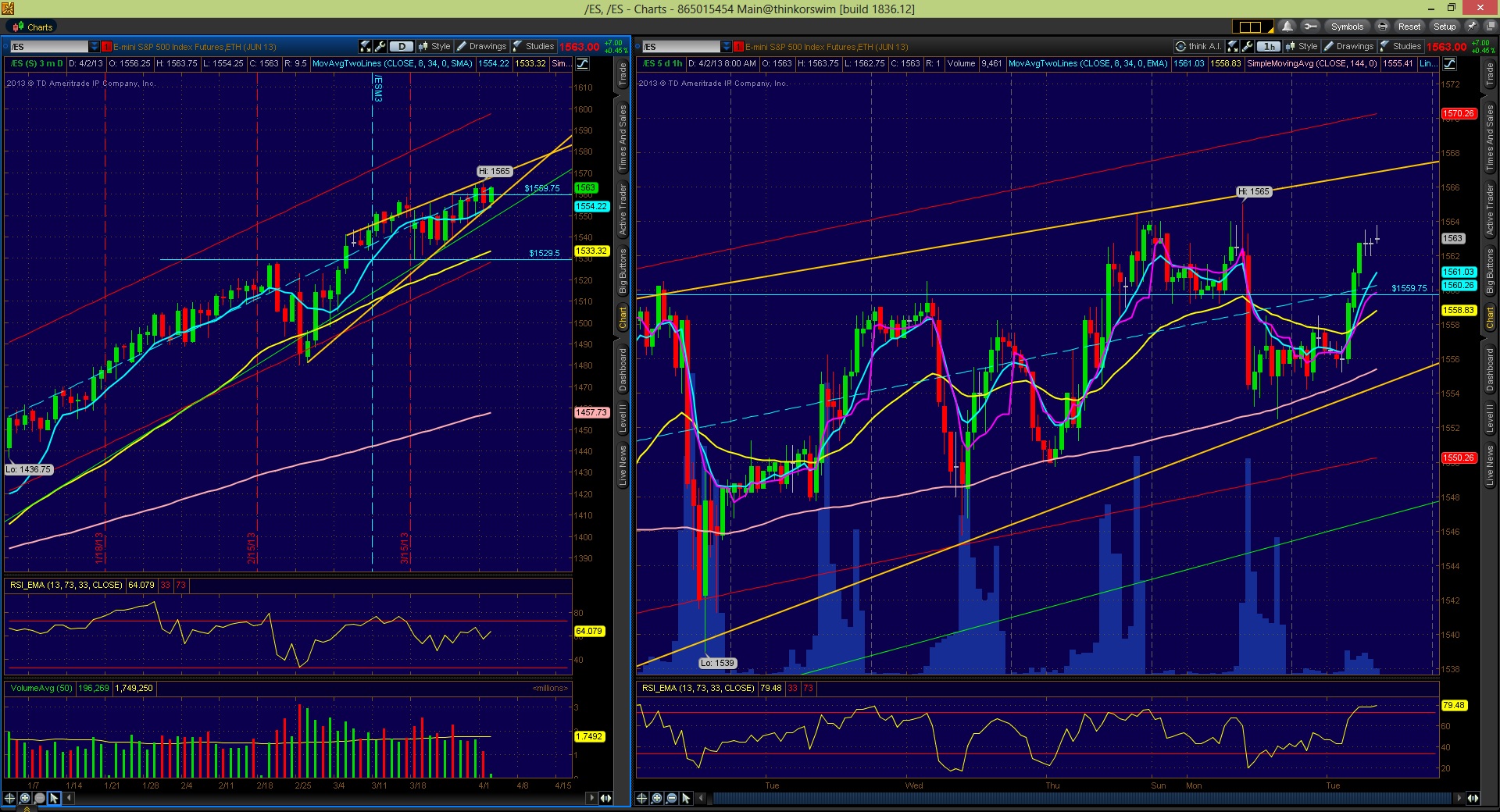The height and width of the screenshot is (812, 1500).
Task: Click the alert bell icon
Action: pos(1287,27)
